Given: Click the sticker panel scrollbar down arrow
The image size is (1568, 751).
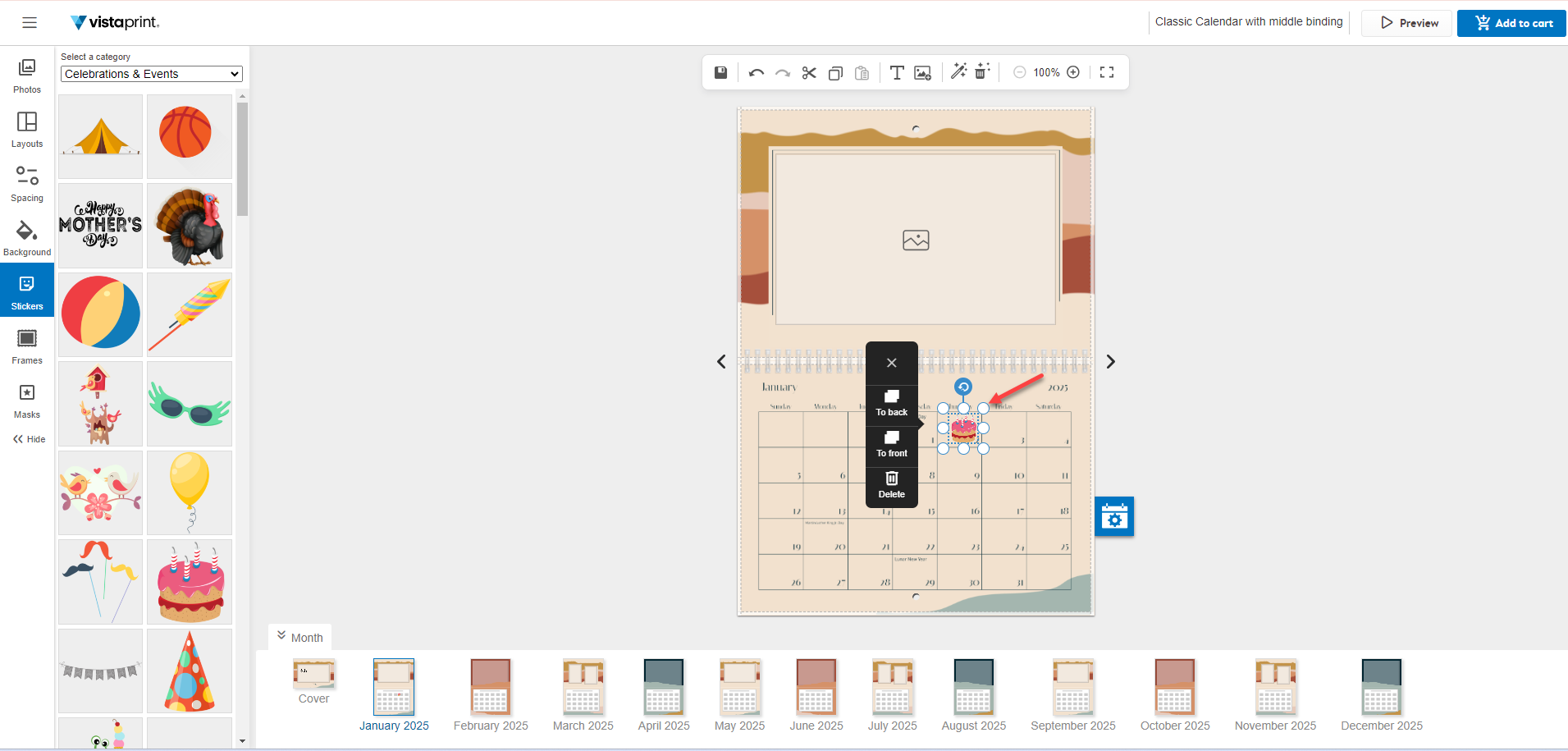Looking at the screenshot, I should [x=242, y=741].
